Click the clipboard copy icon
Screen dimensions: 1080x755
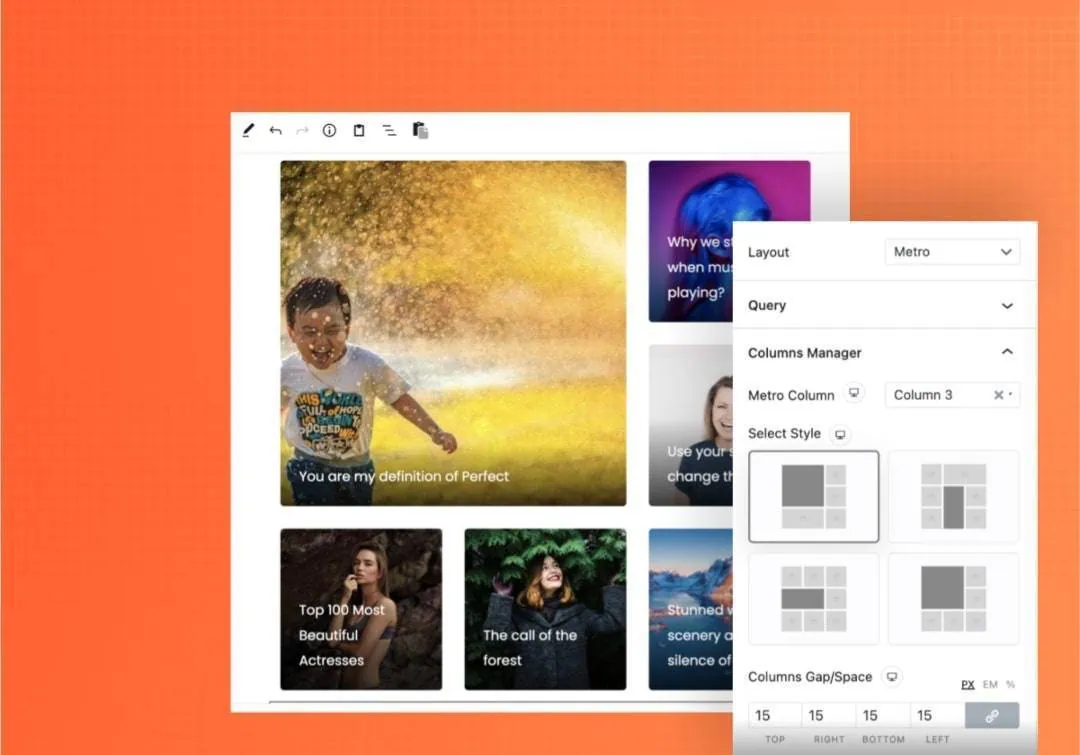click(359, 130)
